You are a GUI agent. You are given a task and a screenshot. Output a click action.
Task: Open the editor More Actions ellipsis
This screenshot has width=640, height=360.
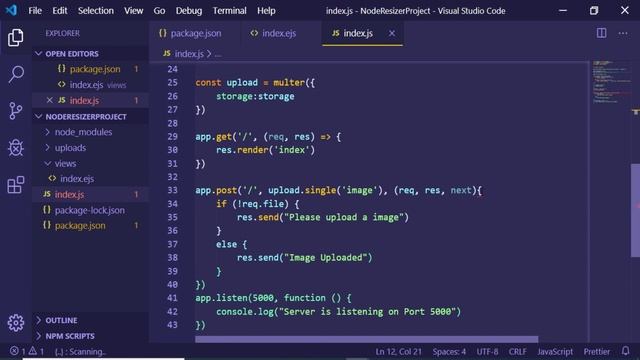(623, 33)
